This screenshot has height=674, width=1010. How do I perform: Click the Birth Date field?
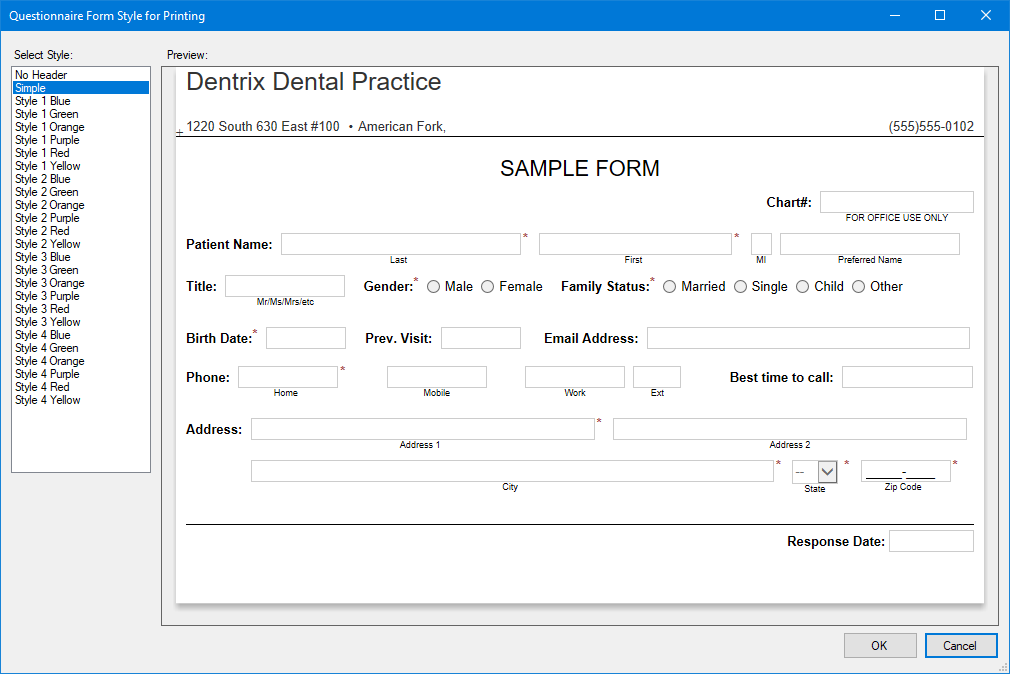pos(305,338)
